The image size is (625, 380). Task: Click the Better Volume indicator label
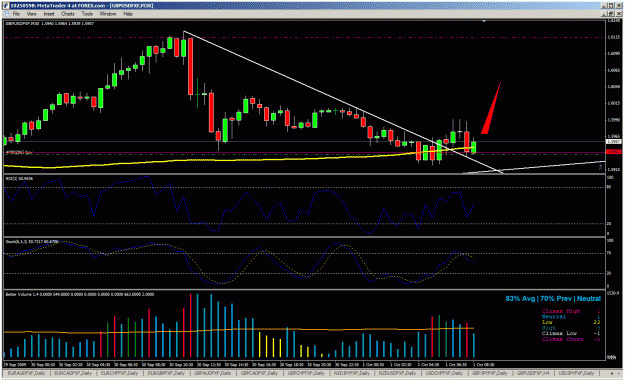[x=80, y=294]
